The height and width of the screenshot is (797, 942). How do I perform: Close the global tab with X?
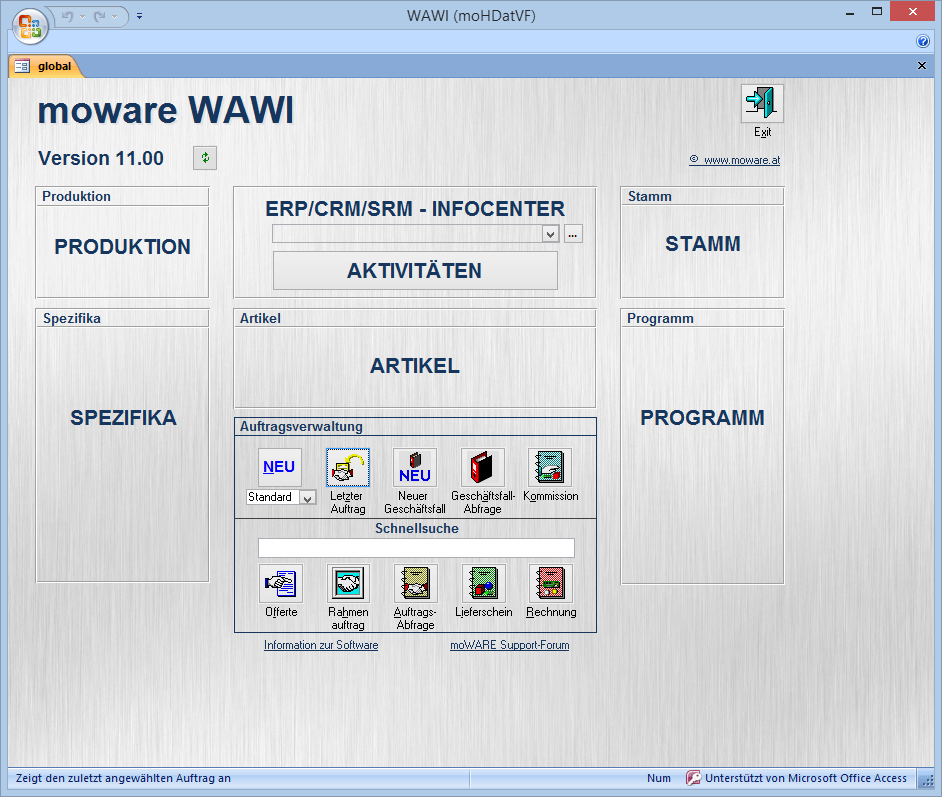point(922,65)
